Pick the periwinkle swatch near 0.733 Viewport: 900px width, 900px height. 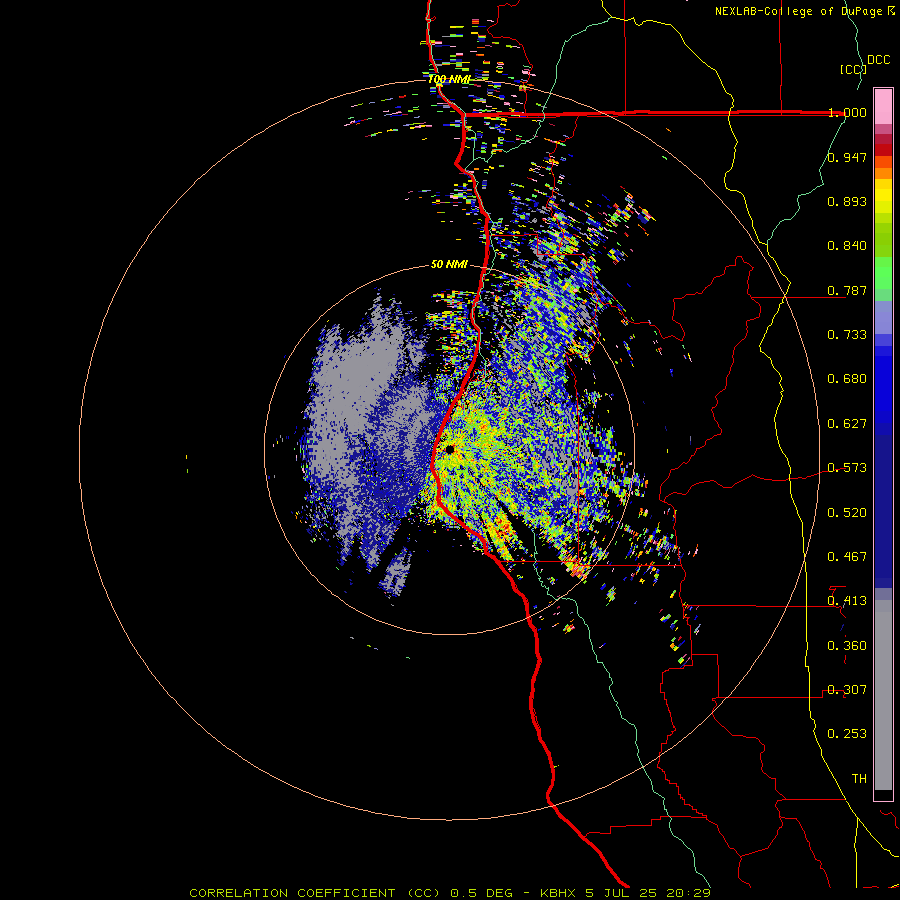[x=883, y=317]
